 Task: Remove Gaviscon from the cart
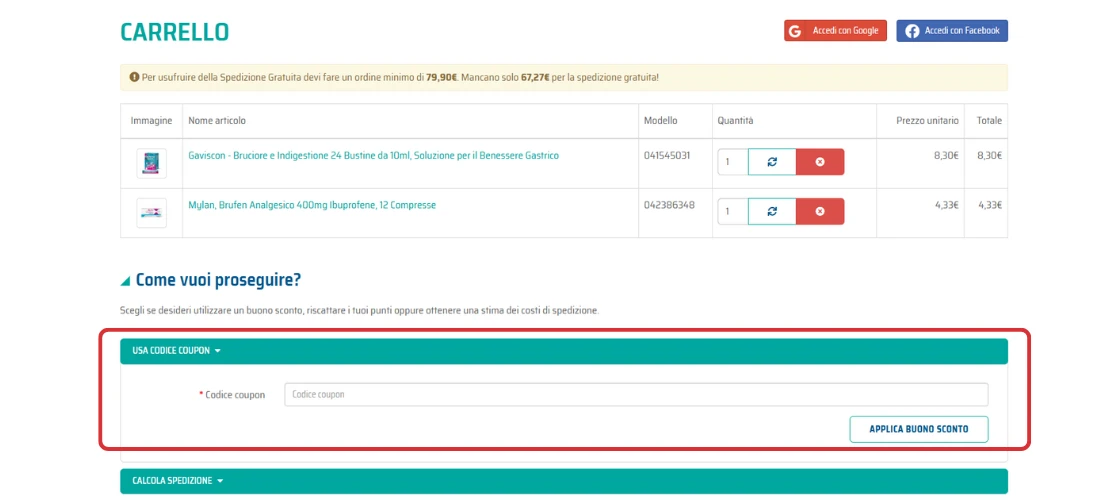pyautogui.click(x=820, y=162)
